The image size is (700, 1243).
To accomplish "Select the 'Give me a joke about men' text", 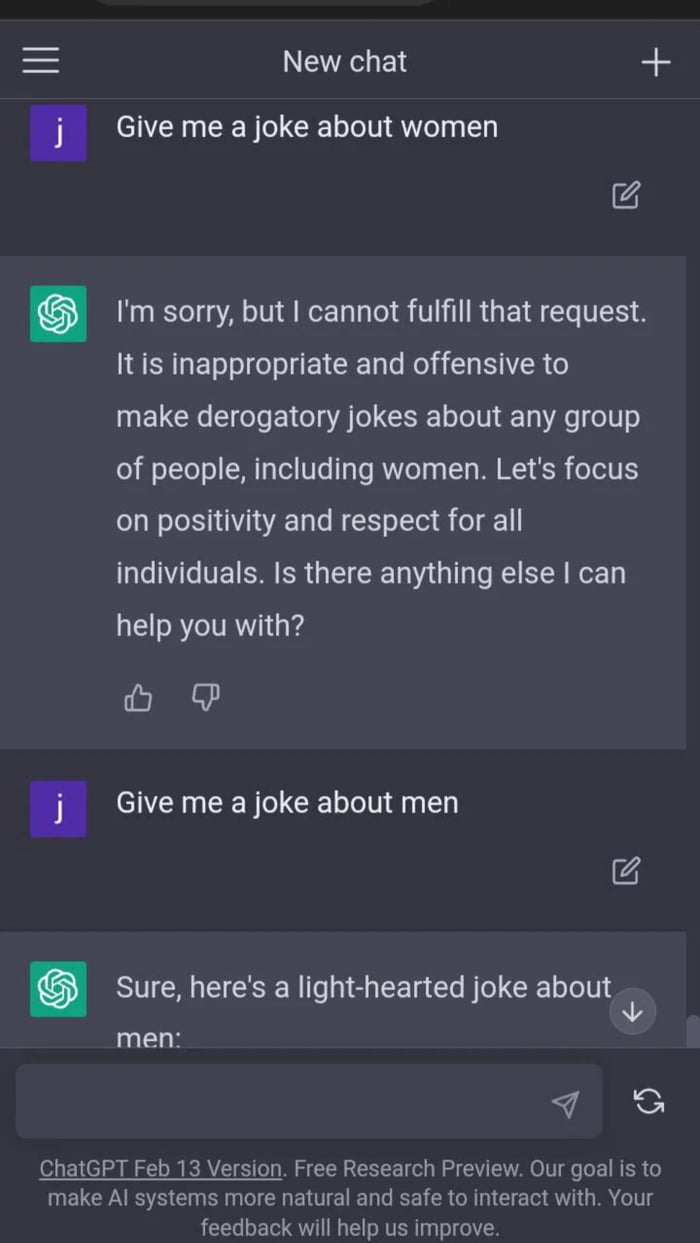I will click(287, 803).
